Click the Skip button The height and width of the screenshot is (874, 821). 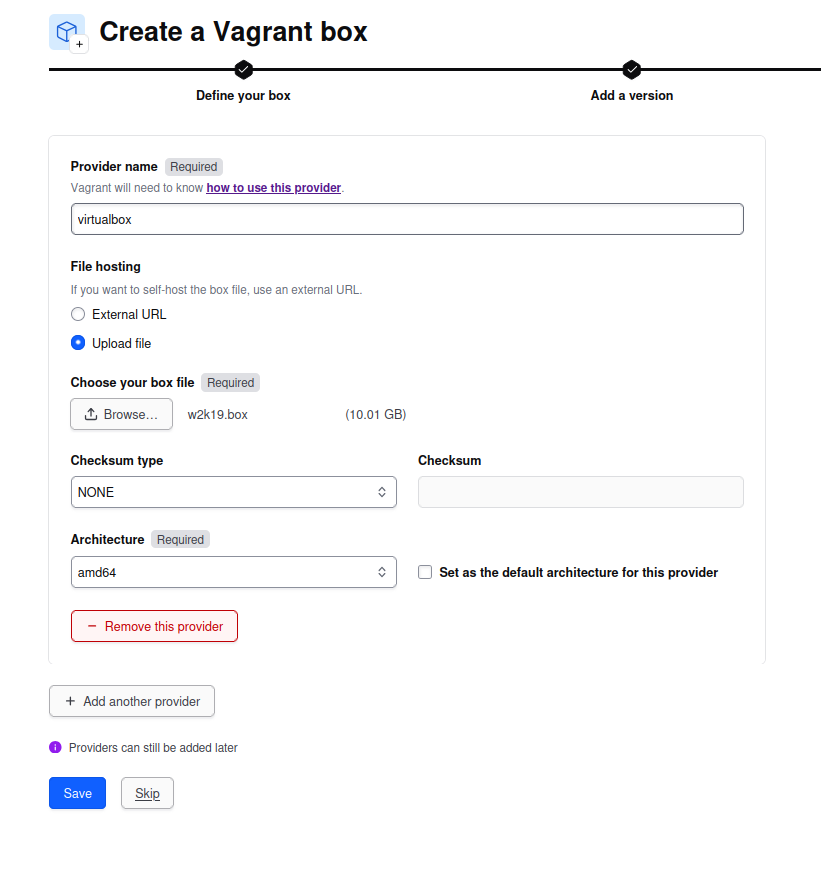tap(147, 793)
